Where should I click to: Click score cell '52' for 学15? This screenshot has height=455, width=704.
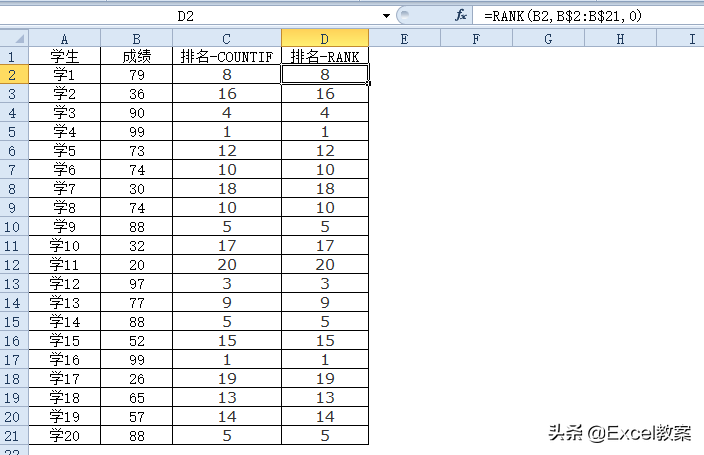[x=136, y=340]
